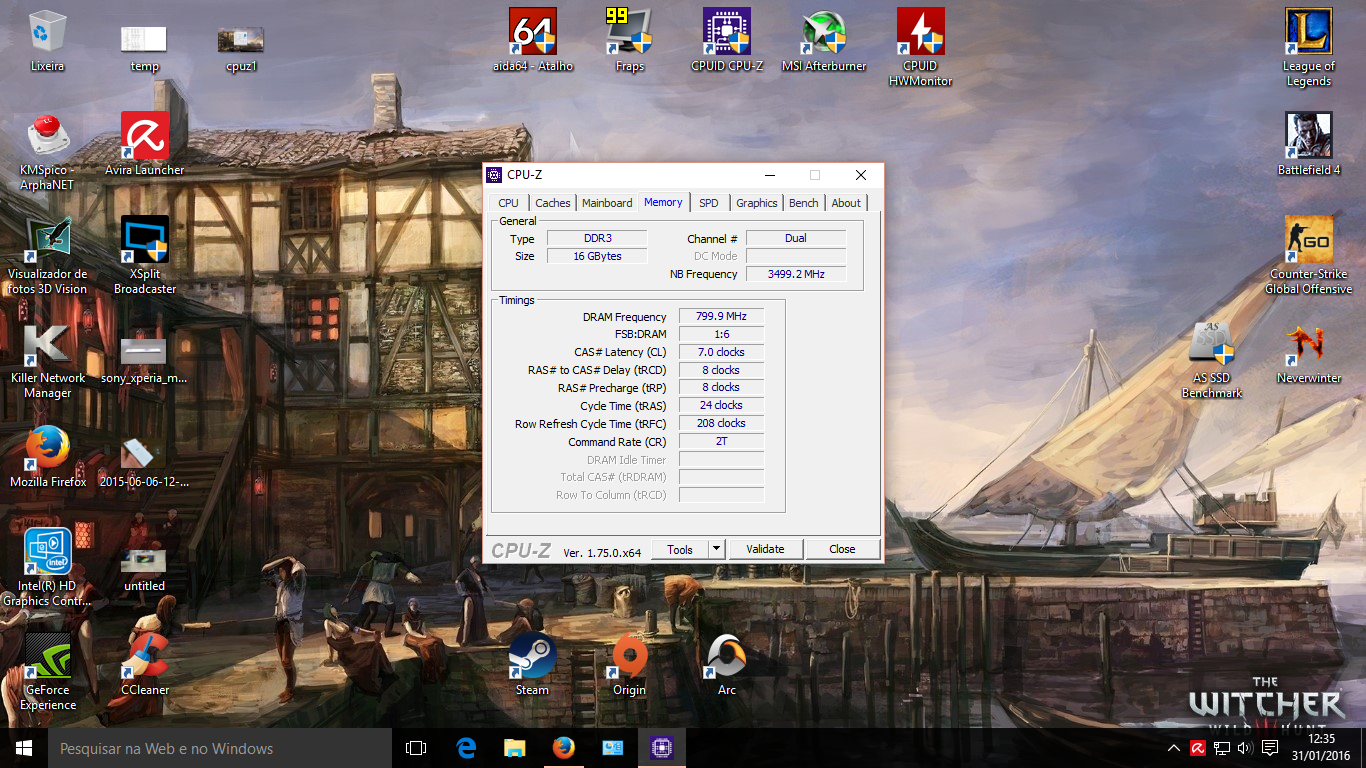Launch CCleaner from the desktop

coord(144,665)
